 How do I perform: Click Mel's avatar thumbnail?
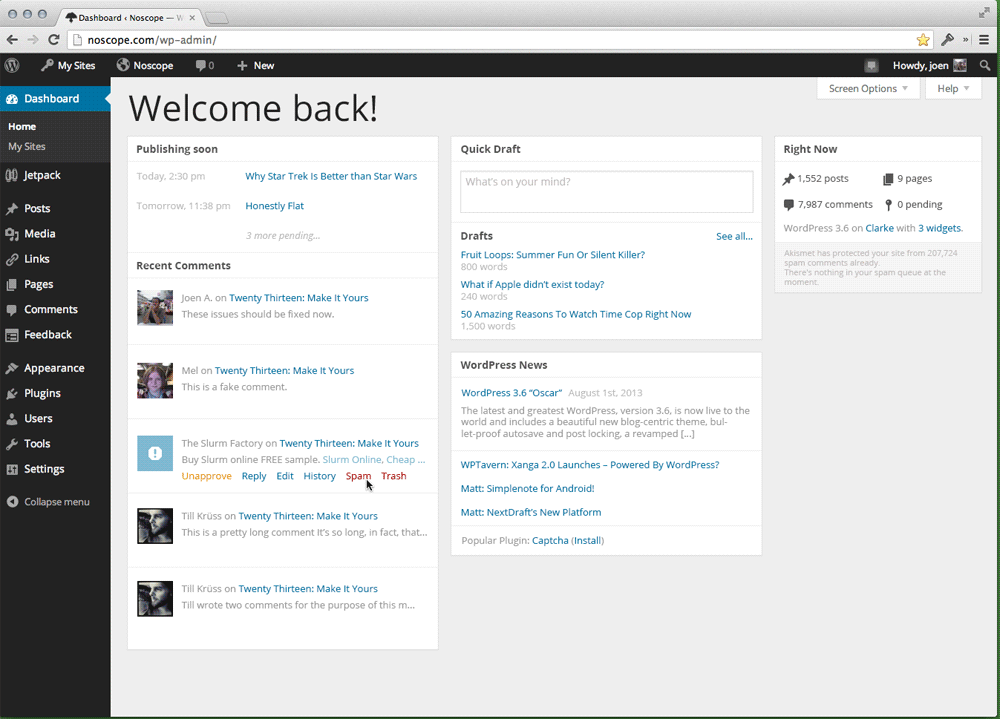155,380
